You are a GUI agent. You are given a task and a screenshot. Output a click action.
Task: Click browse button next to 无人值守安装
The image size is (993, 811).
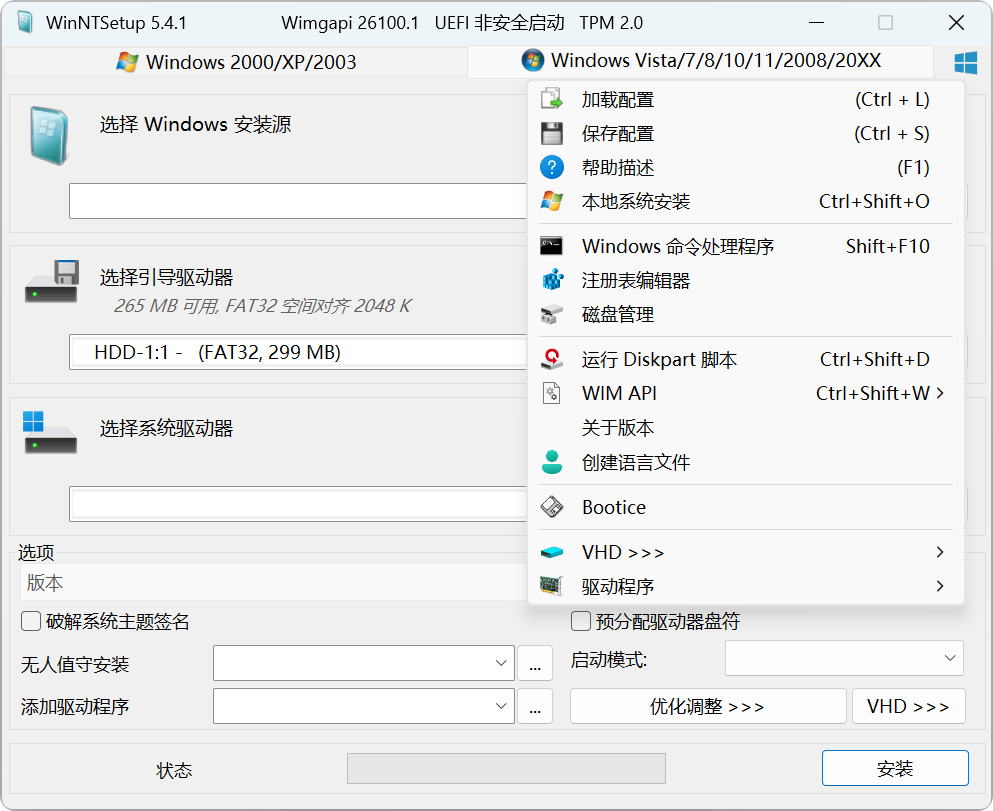click(535, 663)
